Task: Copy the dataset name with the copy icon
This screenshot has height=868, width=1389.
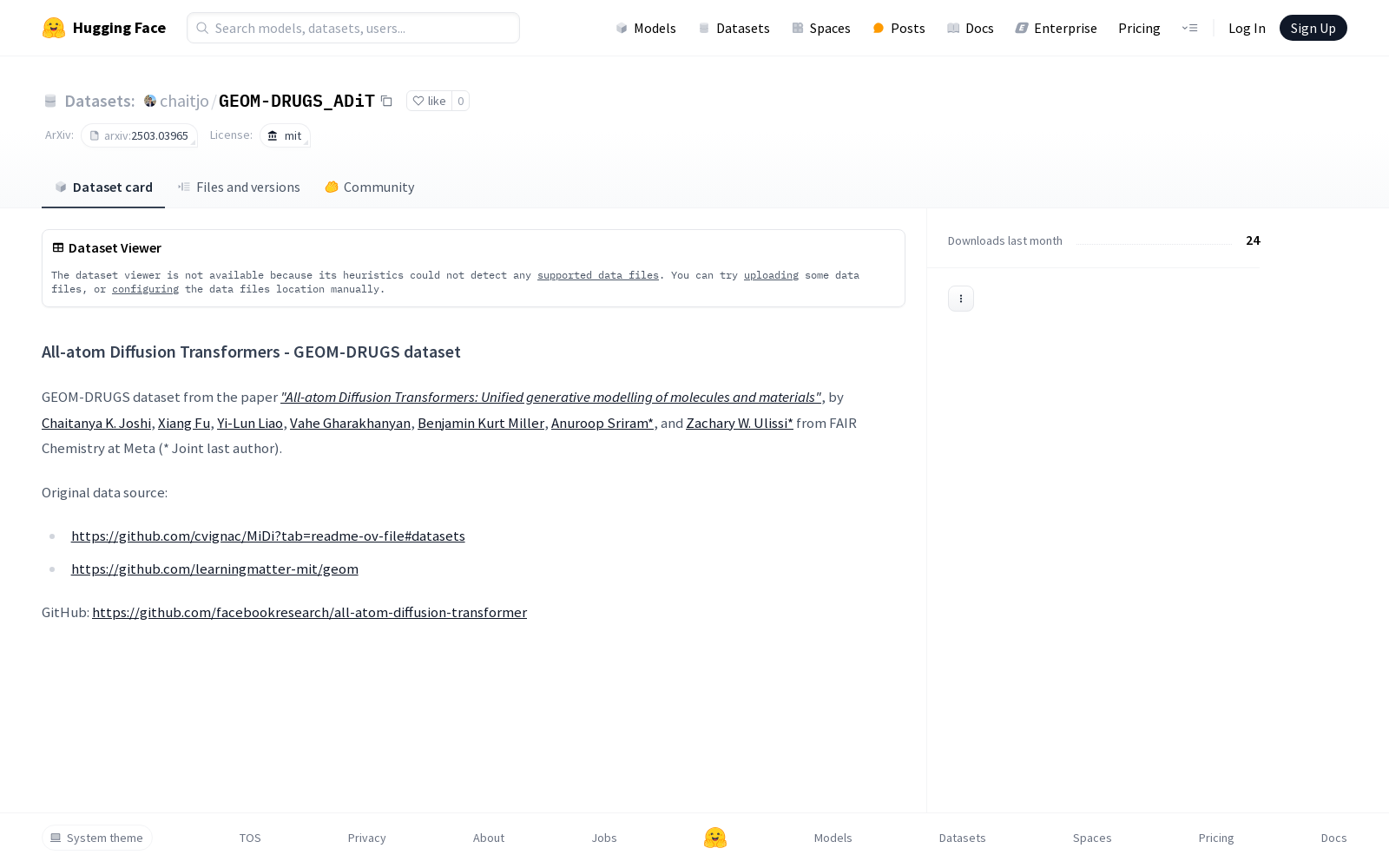Action: [x=386, y=101]
